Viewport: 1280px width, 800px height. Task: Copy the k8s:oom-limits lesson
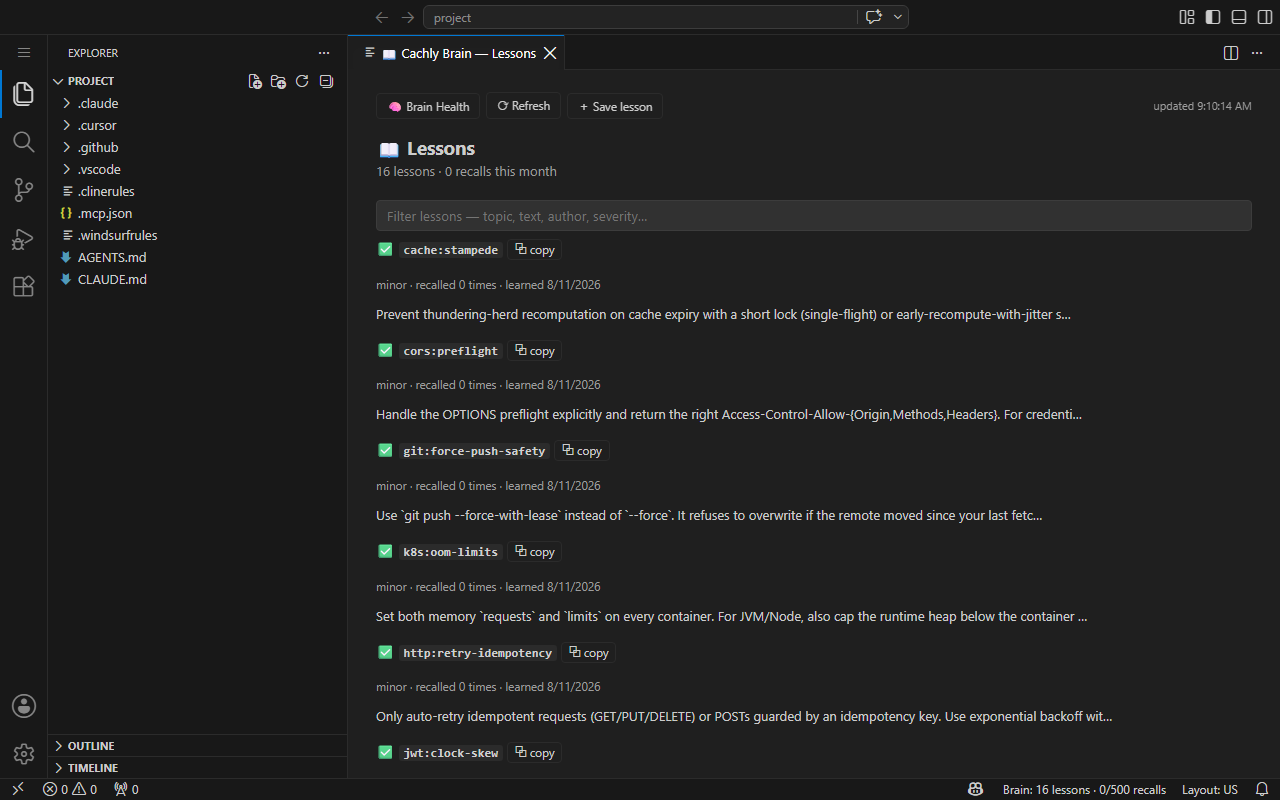point(535,552)
